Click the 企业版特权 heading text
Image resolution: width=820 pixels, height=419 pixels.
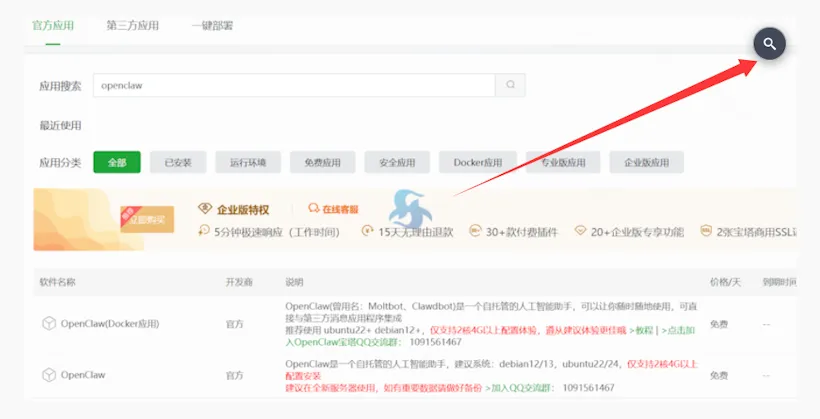(x=243, y=210)
